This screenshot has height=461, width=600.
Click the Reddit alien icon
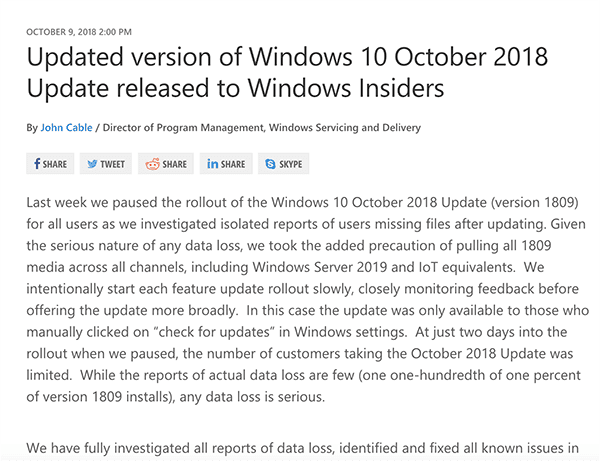click(153, 164)
